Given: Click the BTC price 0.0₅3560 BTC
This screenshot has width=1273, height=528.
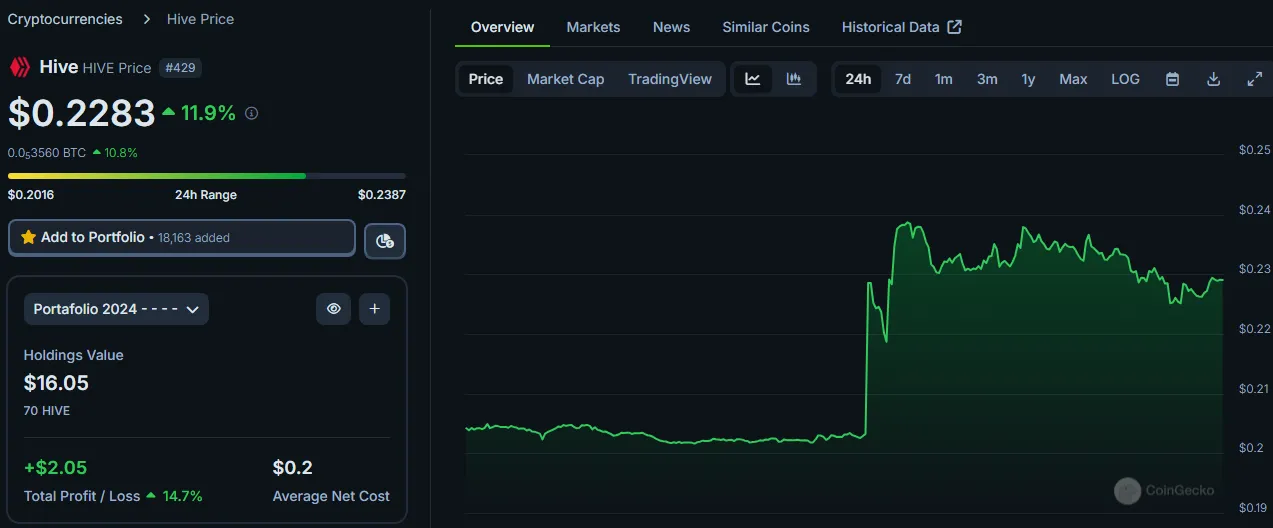Looking at the screenshot, I should [x=46, y=153].
